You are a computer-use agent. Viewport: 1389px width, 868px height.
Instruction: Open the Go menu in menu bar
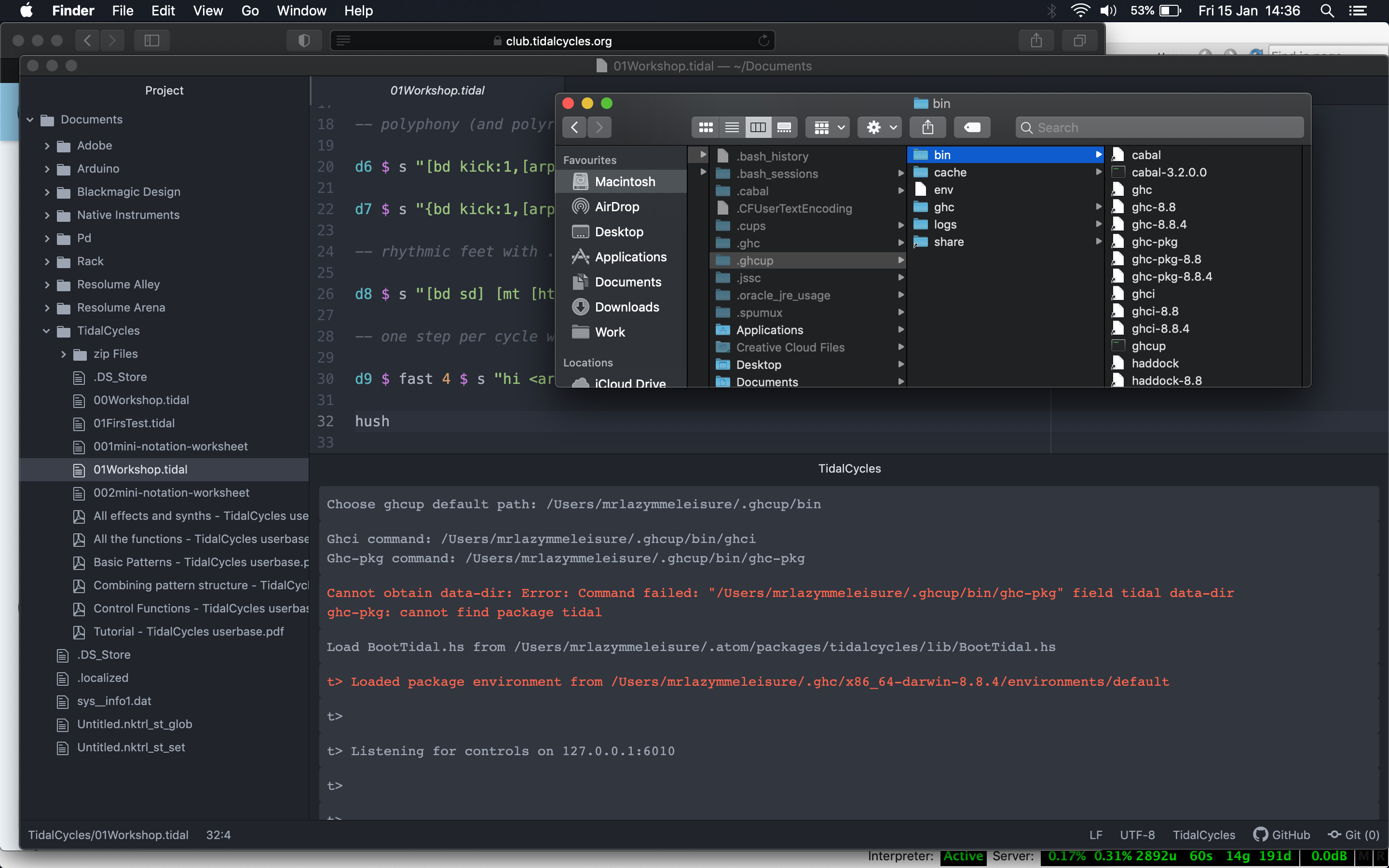tap(250, 11)
